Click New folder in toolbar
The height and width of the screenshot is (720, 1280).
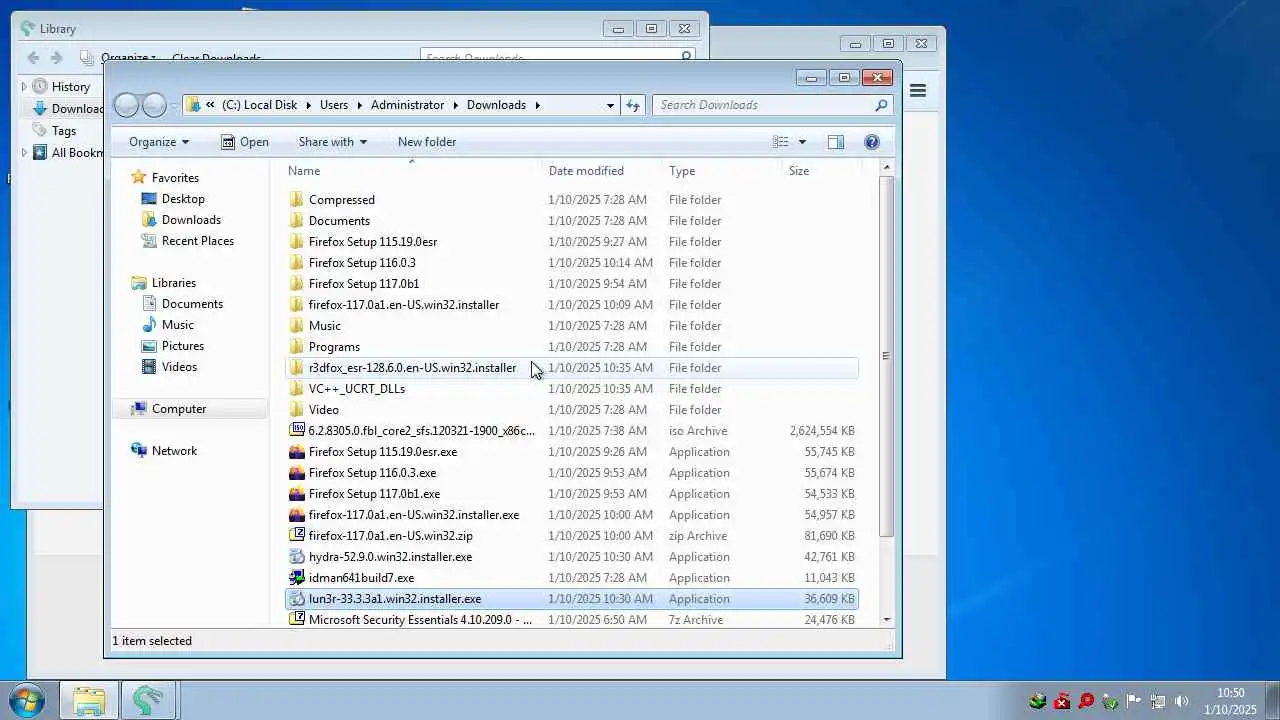pyautogui.click(x=427, y=142)
